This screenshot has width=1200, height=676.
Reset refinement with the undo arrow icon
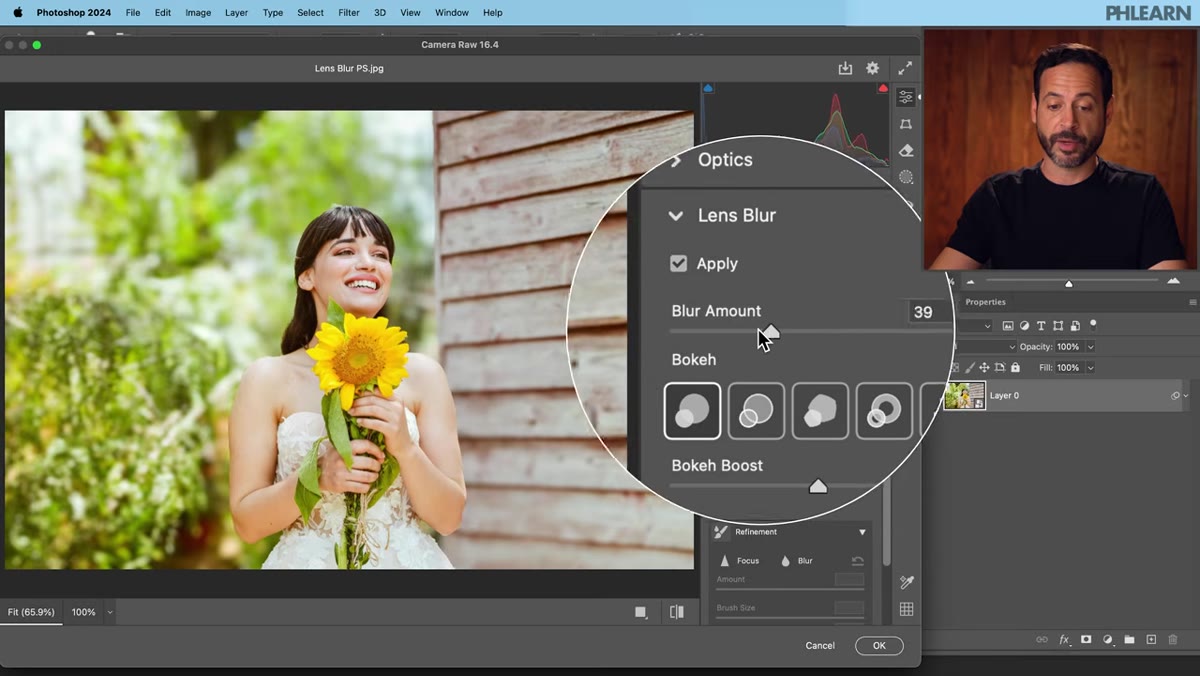pos(857,561)
